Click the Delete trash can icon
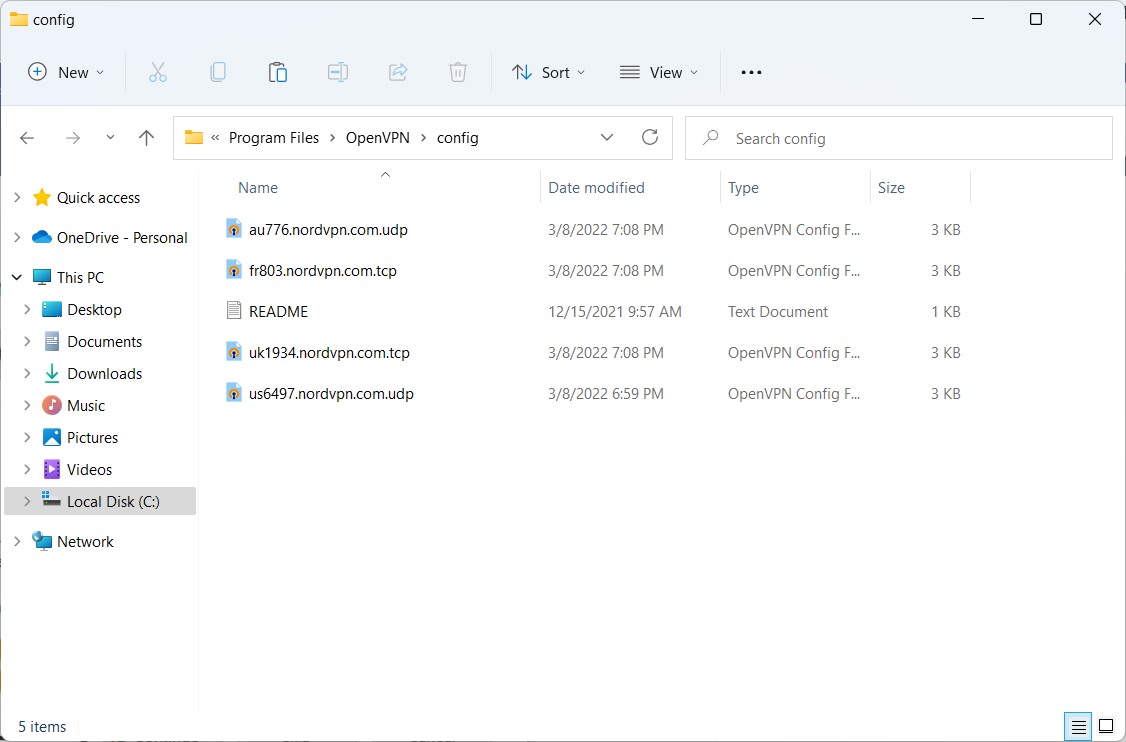This screenshot has height=742, width=1126. tap(458, 72)
